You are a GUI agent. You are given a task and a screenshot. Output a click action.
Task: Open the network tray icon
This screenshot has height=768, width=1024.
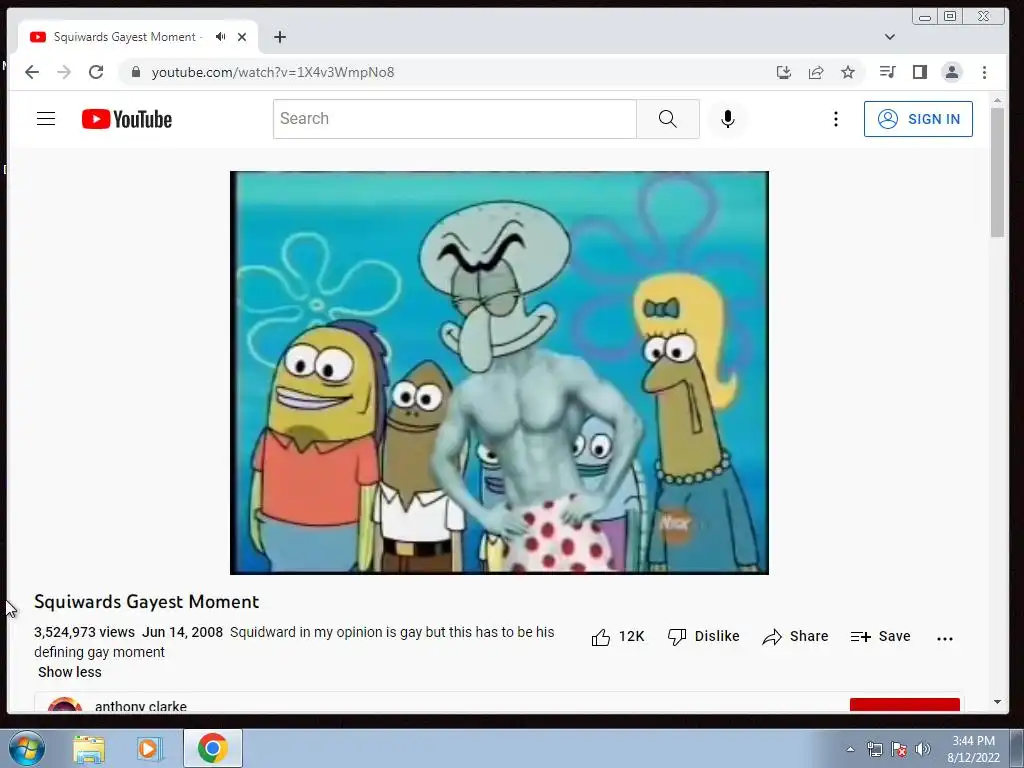[x=874, y=749]
